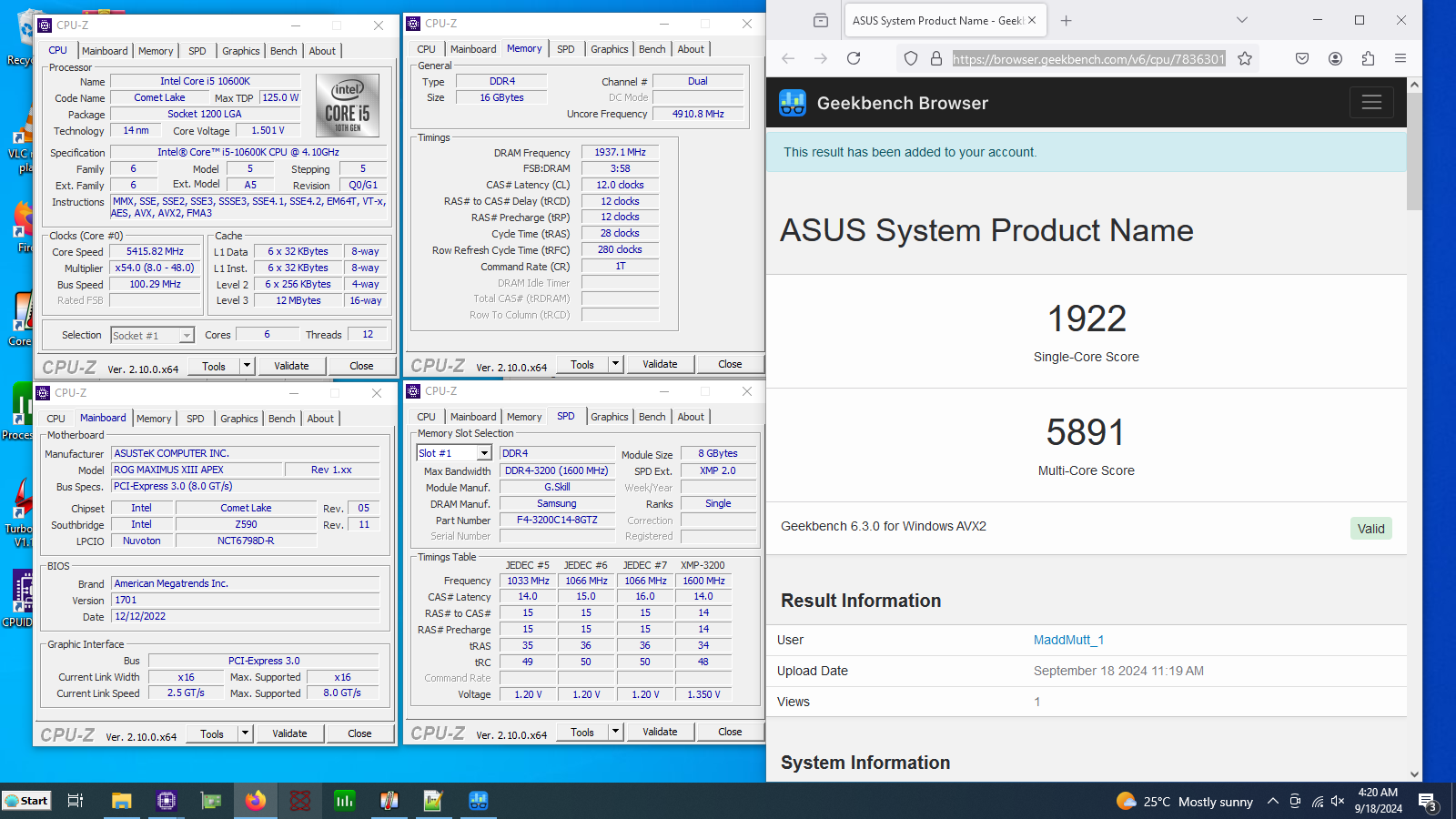
Task: Click Close in the Memory tab window
Action: [x=730, y=364]
